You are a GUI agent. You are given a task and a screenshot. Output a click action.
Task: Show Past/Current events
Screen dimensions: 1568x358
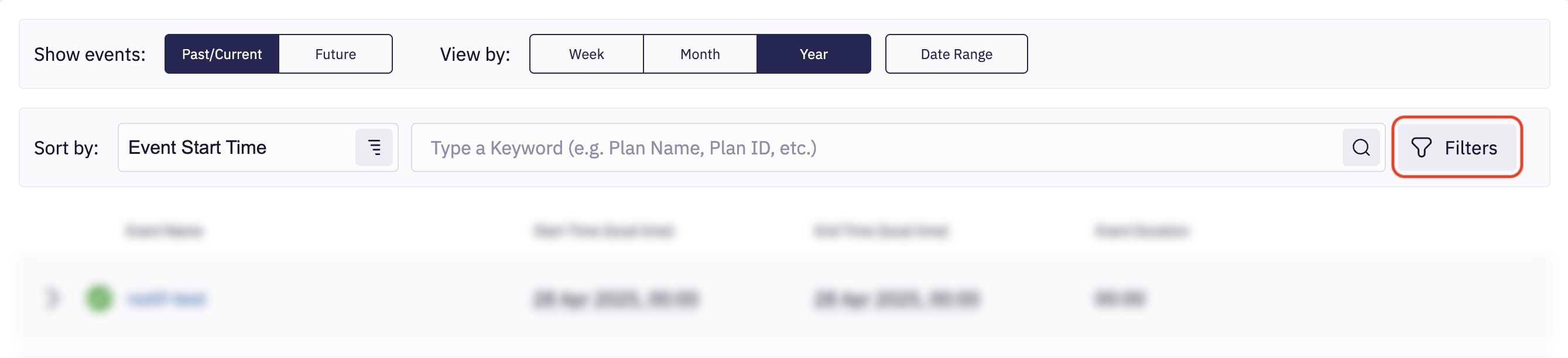coord(221,54)
